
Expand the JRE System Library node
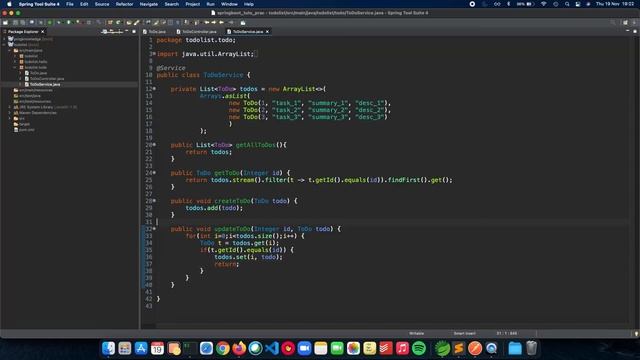pyautogui.click(x=10, y=107)
